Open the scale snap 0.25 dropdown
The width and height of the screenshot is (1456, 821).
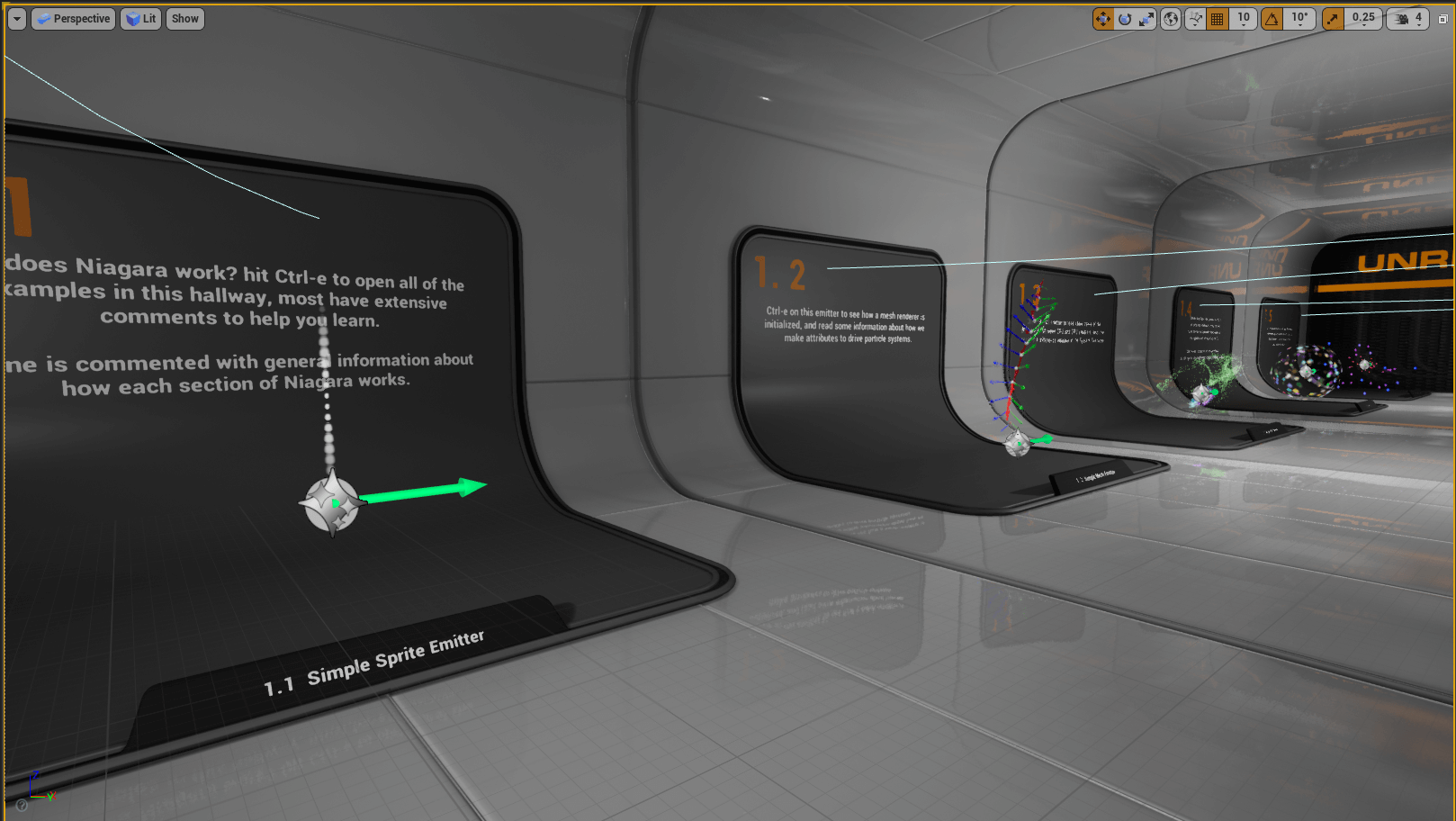[1363, 19]
